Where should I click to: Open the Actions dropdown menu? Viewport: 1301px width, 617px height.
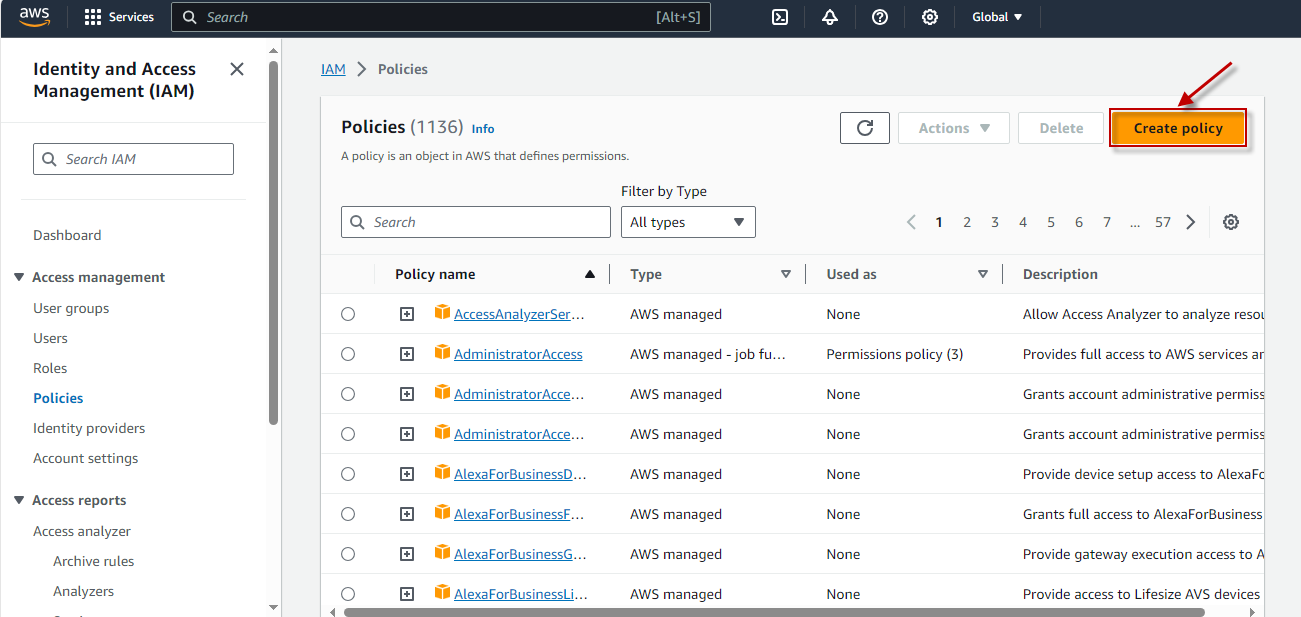click(955, 128)
